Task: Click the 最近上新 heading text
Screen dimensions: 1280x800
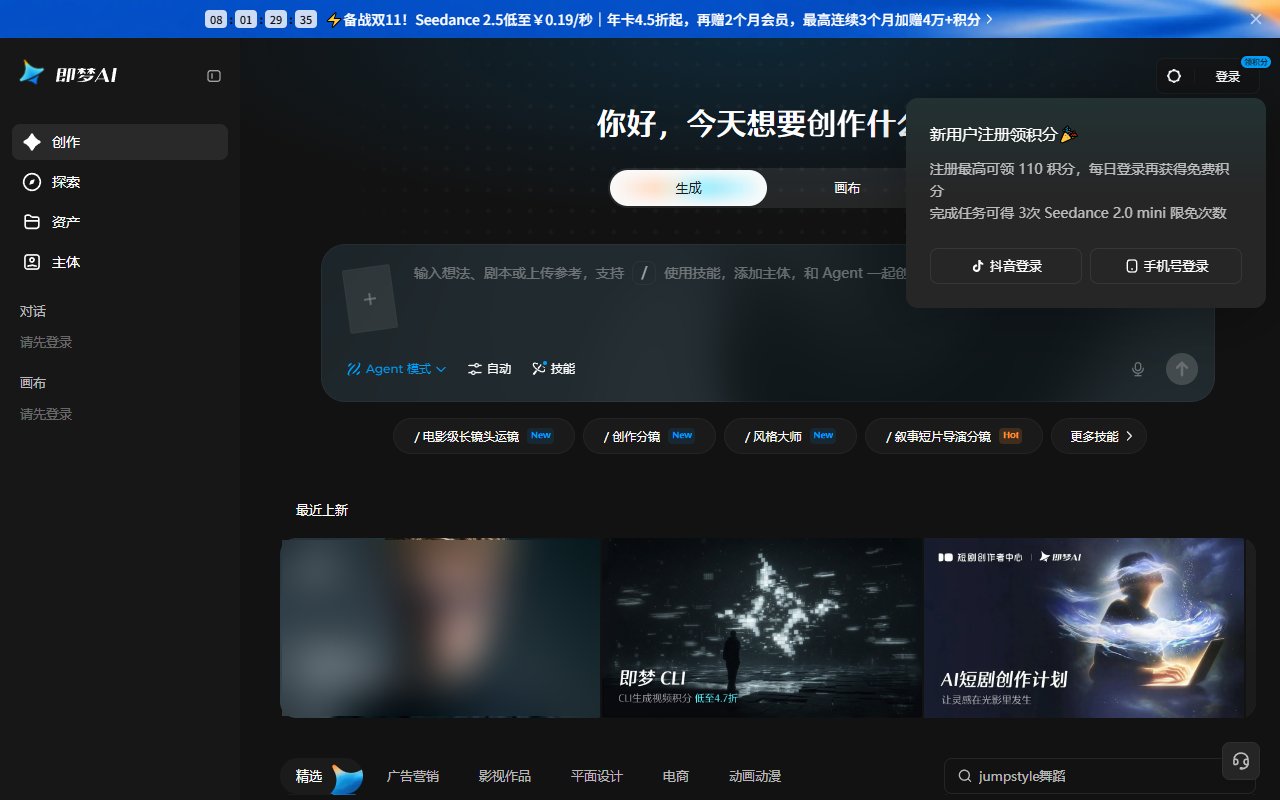Action: 322,510
